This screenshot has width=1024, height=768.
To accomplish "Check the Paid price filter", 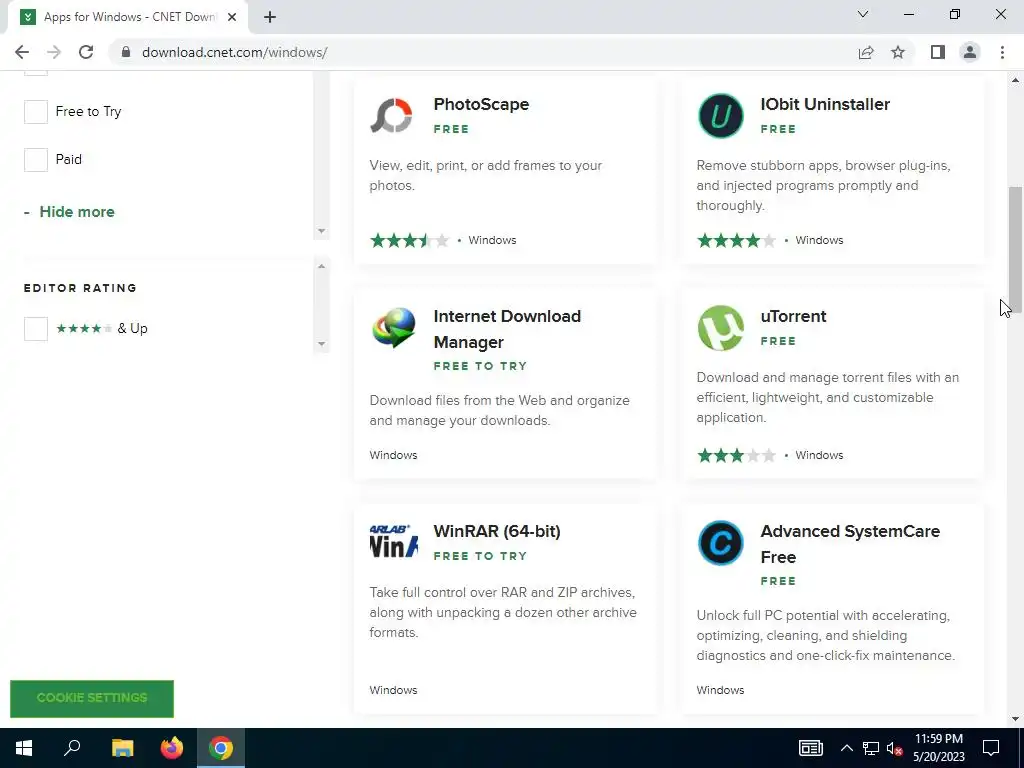I will (x=36, y=159).
